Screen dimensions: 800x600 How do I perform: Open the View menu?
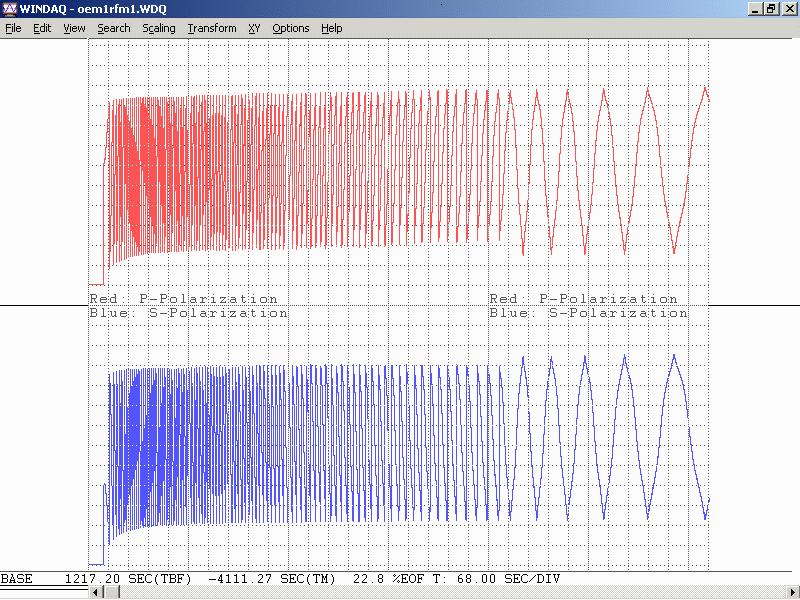(x=74, y=28)
